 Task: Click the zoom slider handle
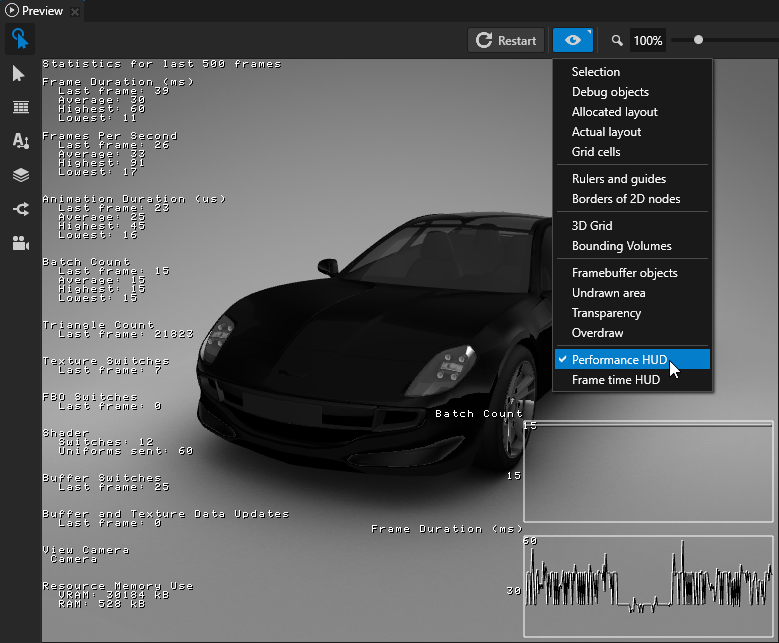pyautogui.click(x=698, y=40)
